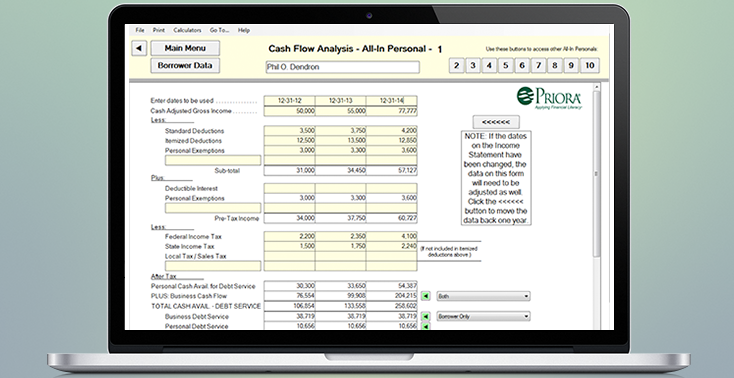Click Personal Cash Avail. value 30,300
This screenshot has height=378, width=734.
[289, 286]
